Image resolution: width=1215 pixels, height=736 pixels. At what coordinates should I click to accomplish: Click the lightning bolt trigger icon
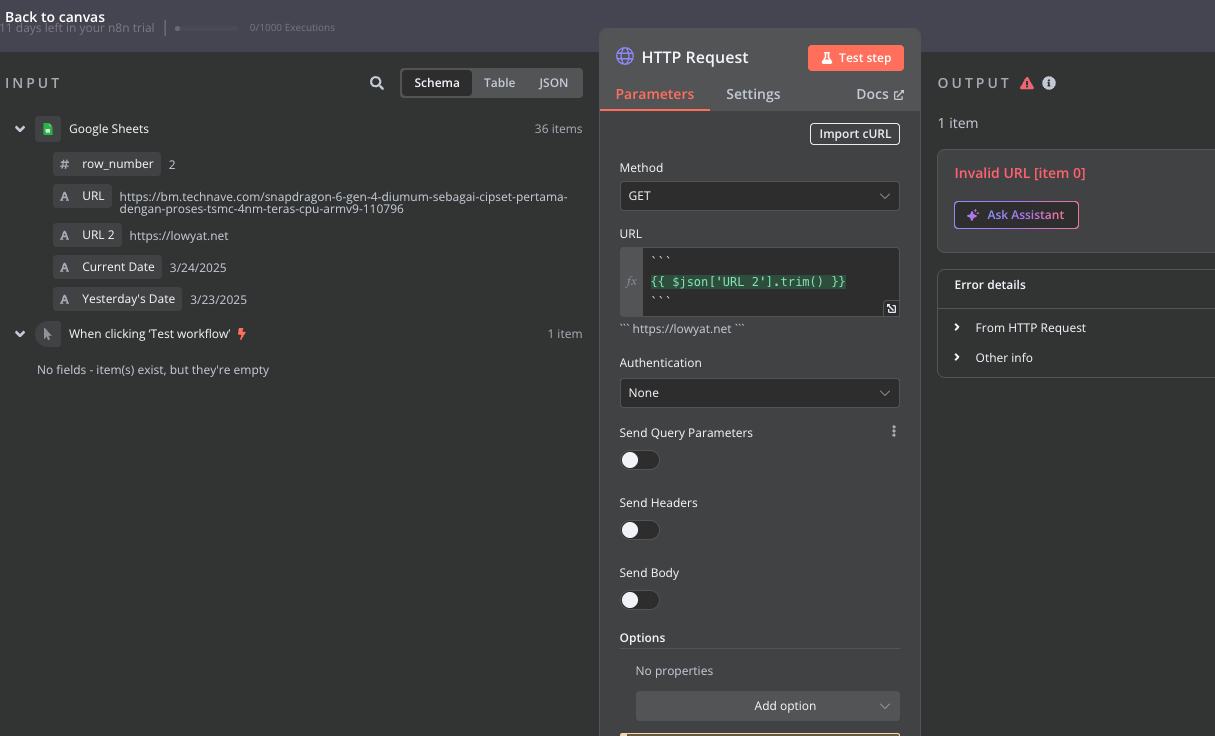click(242, 334)
